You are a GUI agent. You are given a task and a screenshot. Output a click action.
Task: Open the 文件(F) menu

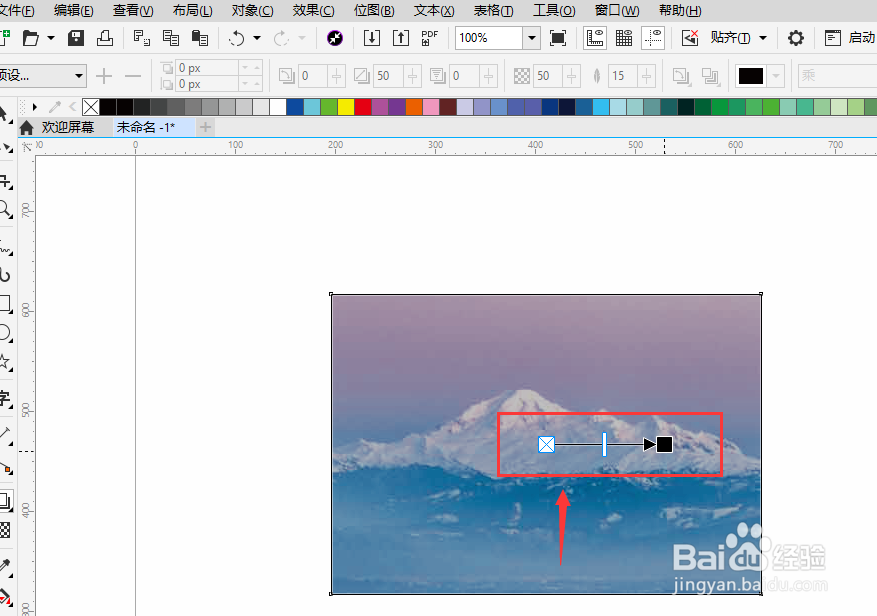[17, 10]
